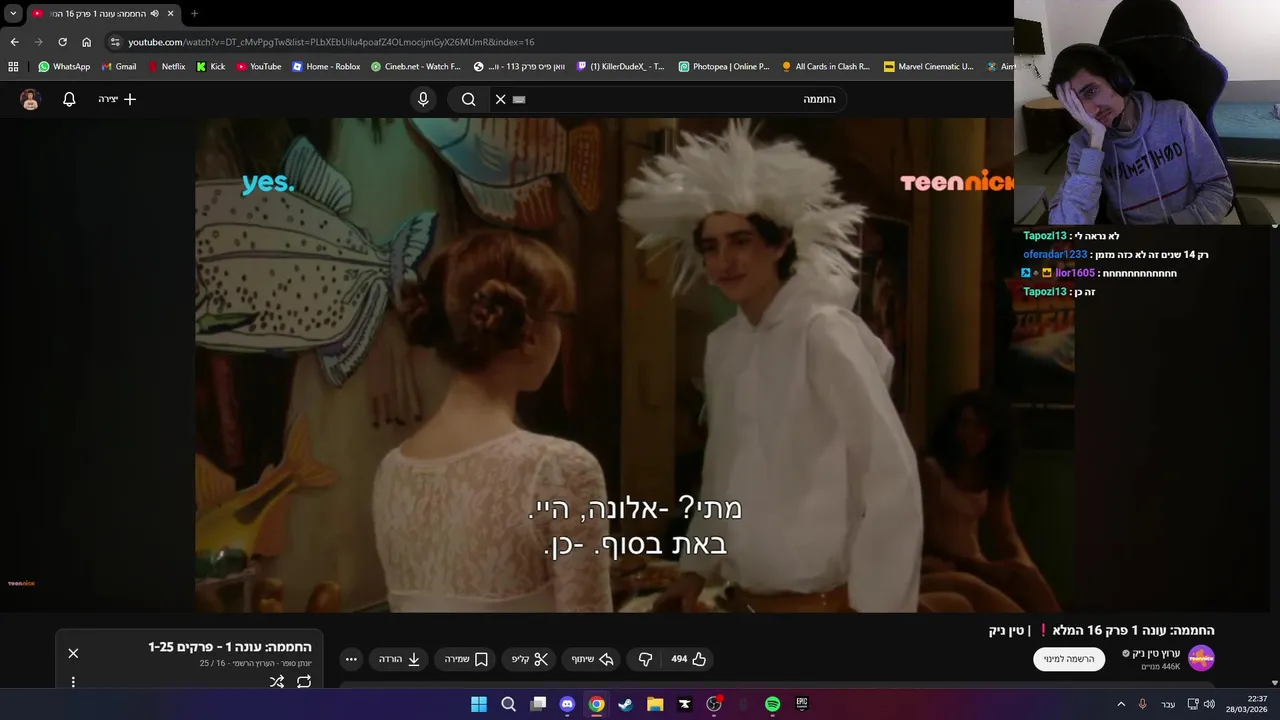Open the volume control in tray
Viewport: 1280px width, 720px height.
1209,704
